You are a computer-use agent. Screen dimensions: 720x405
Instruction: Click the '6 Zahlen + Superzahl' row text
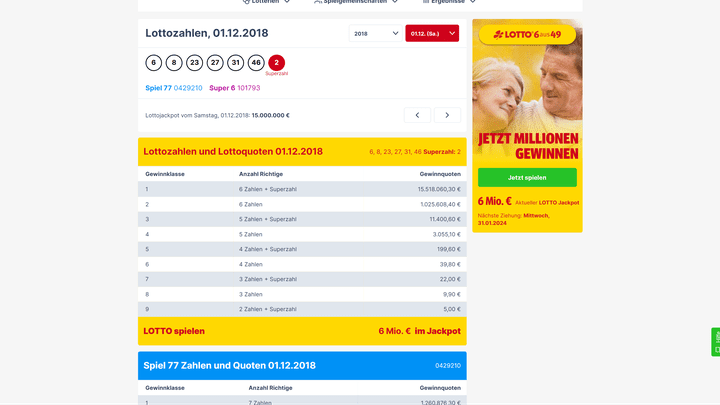[268, 189]
